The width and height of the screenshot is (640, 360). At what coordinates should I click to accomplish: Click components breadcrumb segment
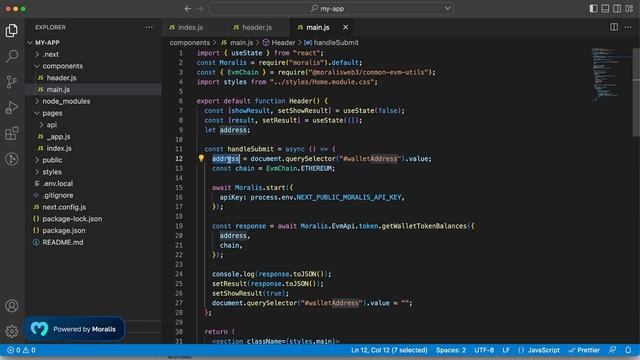point(189,42)
